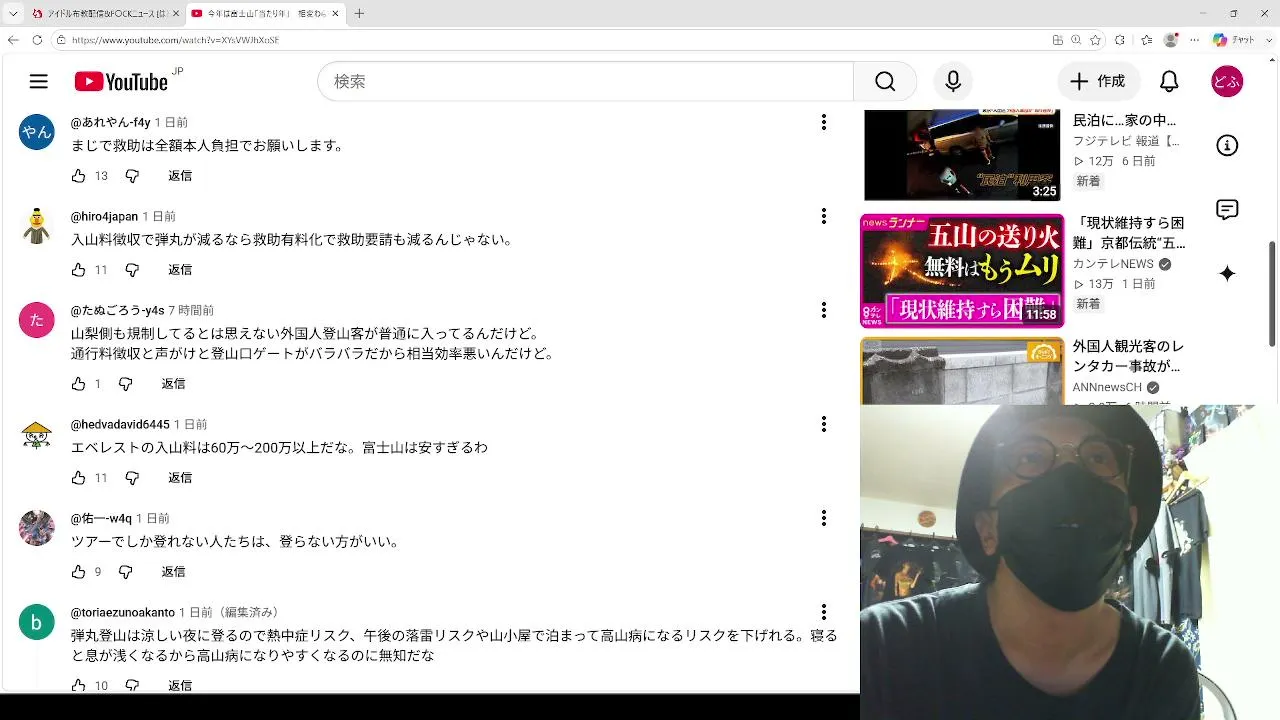Open the notifications bell
Viewport: 1280px width, 720px height.
pos(1169,82)
